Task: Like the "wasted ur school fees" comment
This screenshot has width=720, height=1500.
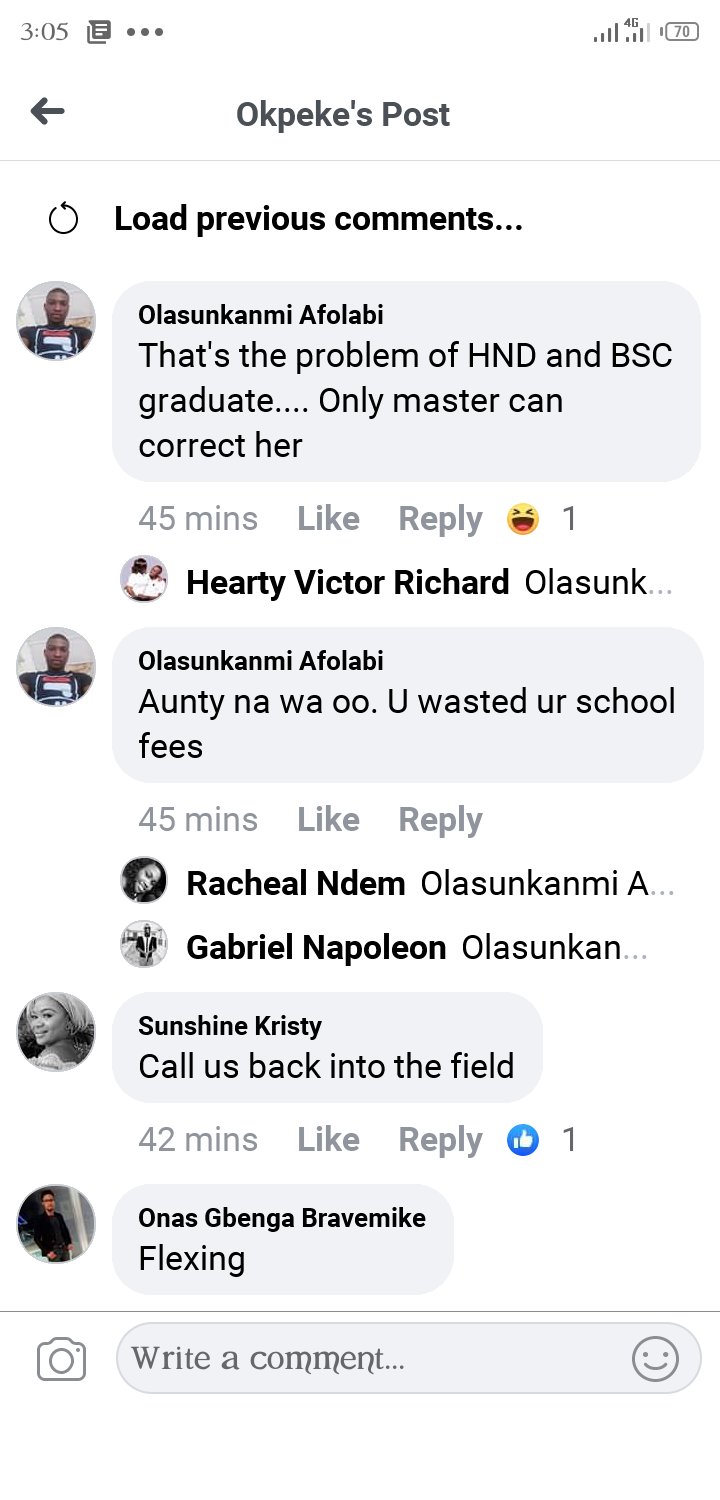Action: click(328, 820)
